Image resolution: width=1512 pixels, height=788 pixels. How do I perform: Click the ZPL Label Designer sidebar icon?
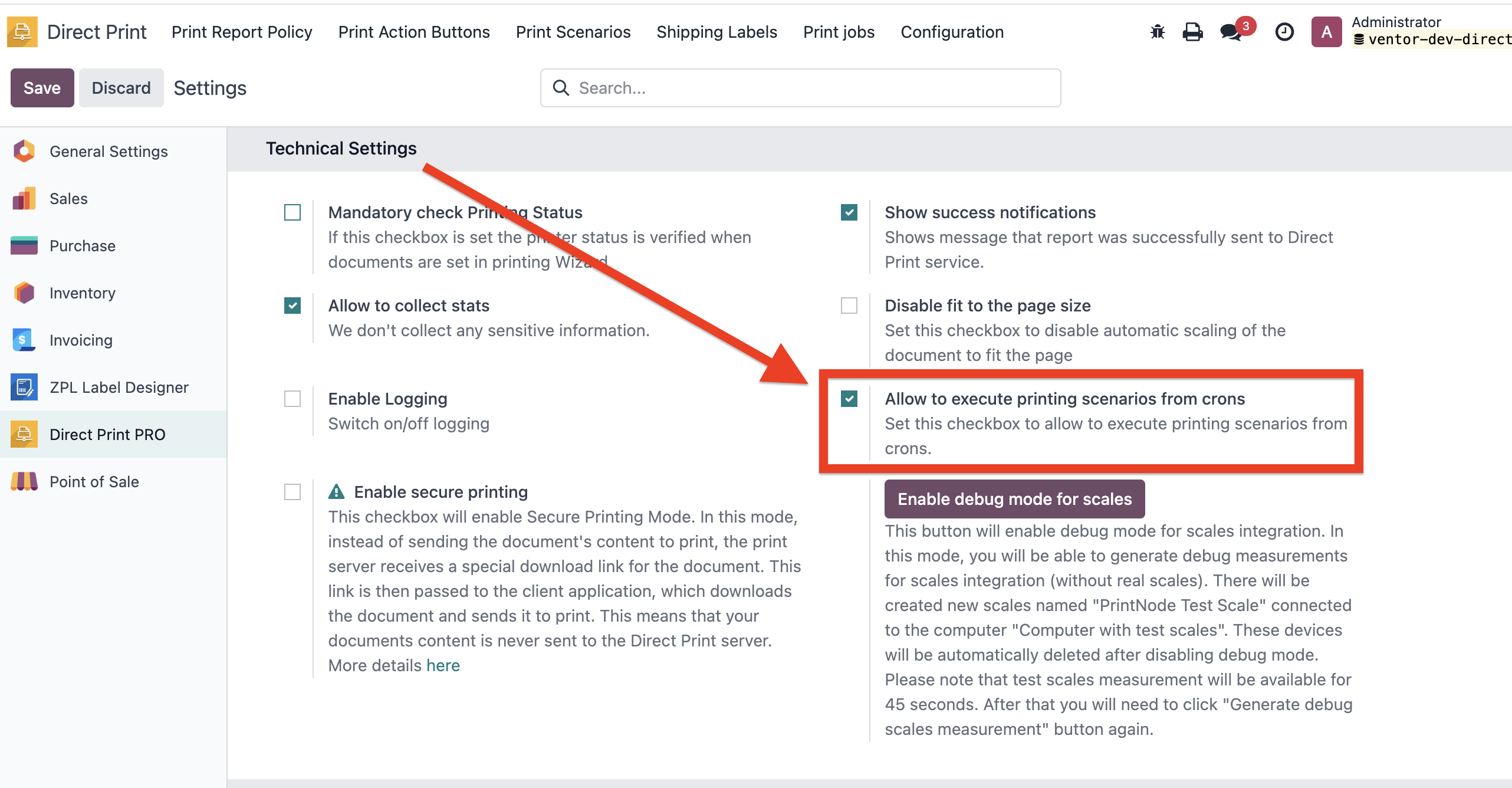[x=24, y=387]
